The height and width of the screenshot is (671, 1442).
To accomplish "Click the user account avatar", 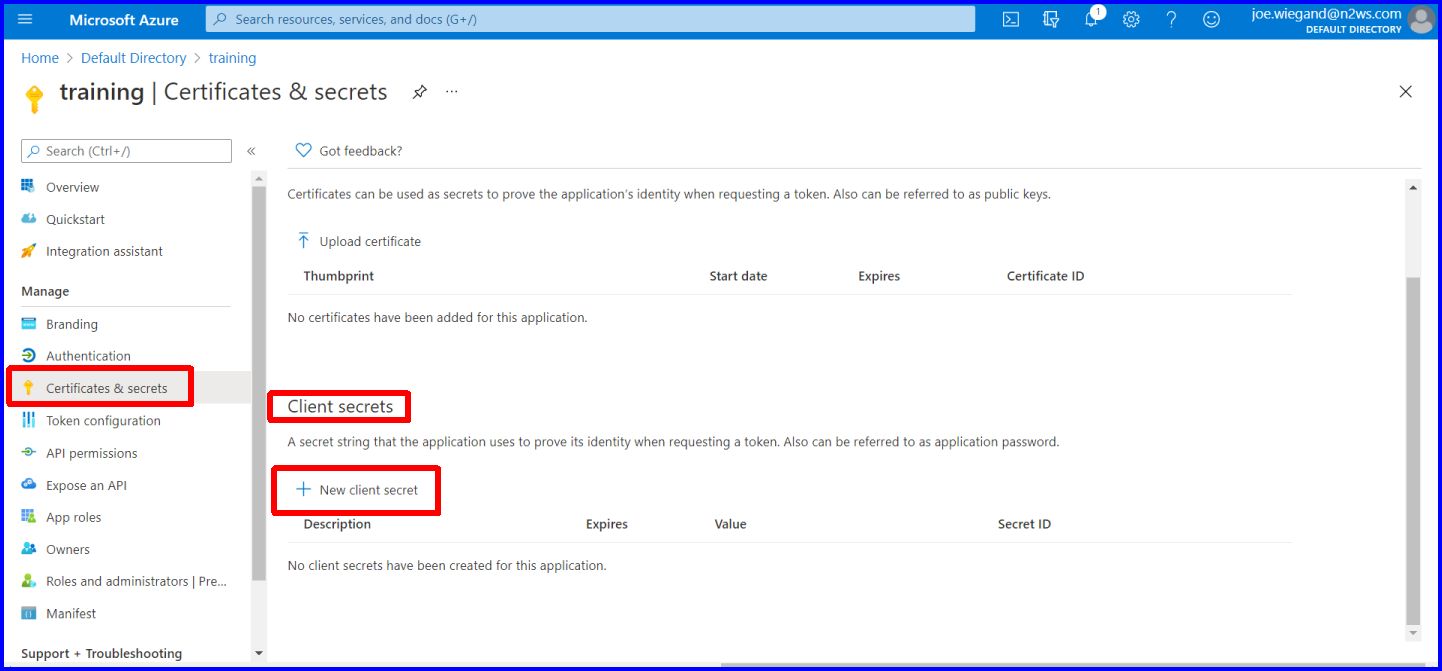I will [x=1420, y=20].
